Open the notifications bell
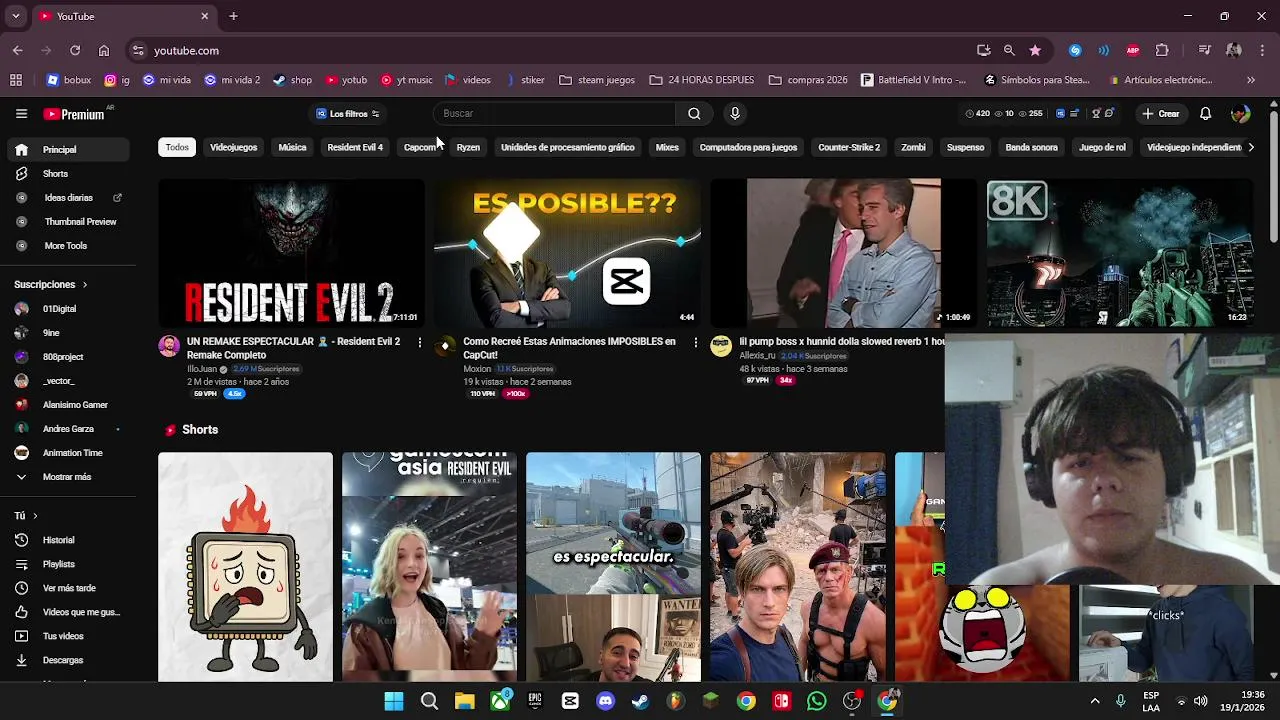Image resolution: width=1280 pixels, height=720 pixels. [x=1205, y=114]
